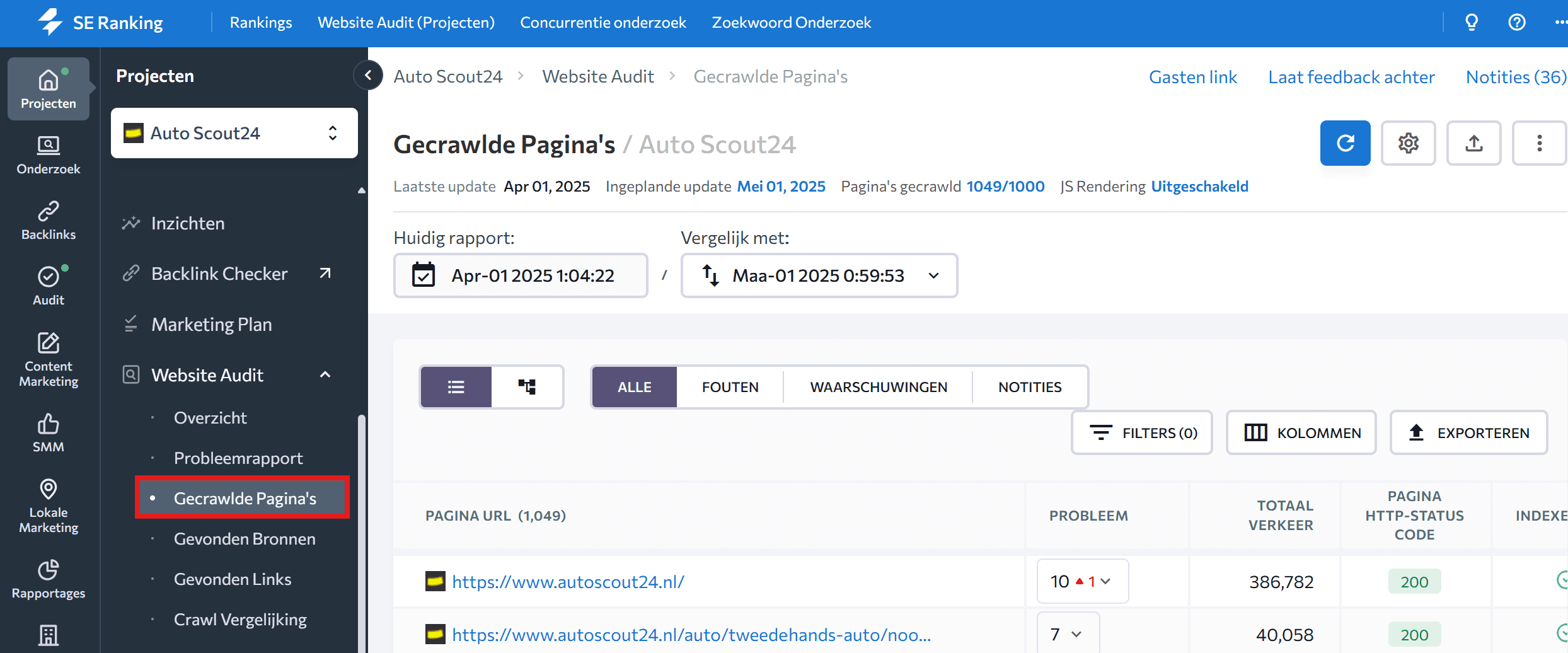Open Gevonden Bronnen side menu item
Screen dimensions: 1568x653
point(245,539)
